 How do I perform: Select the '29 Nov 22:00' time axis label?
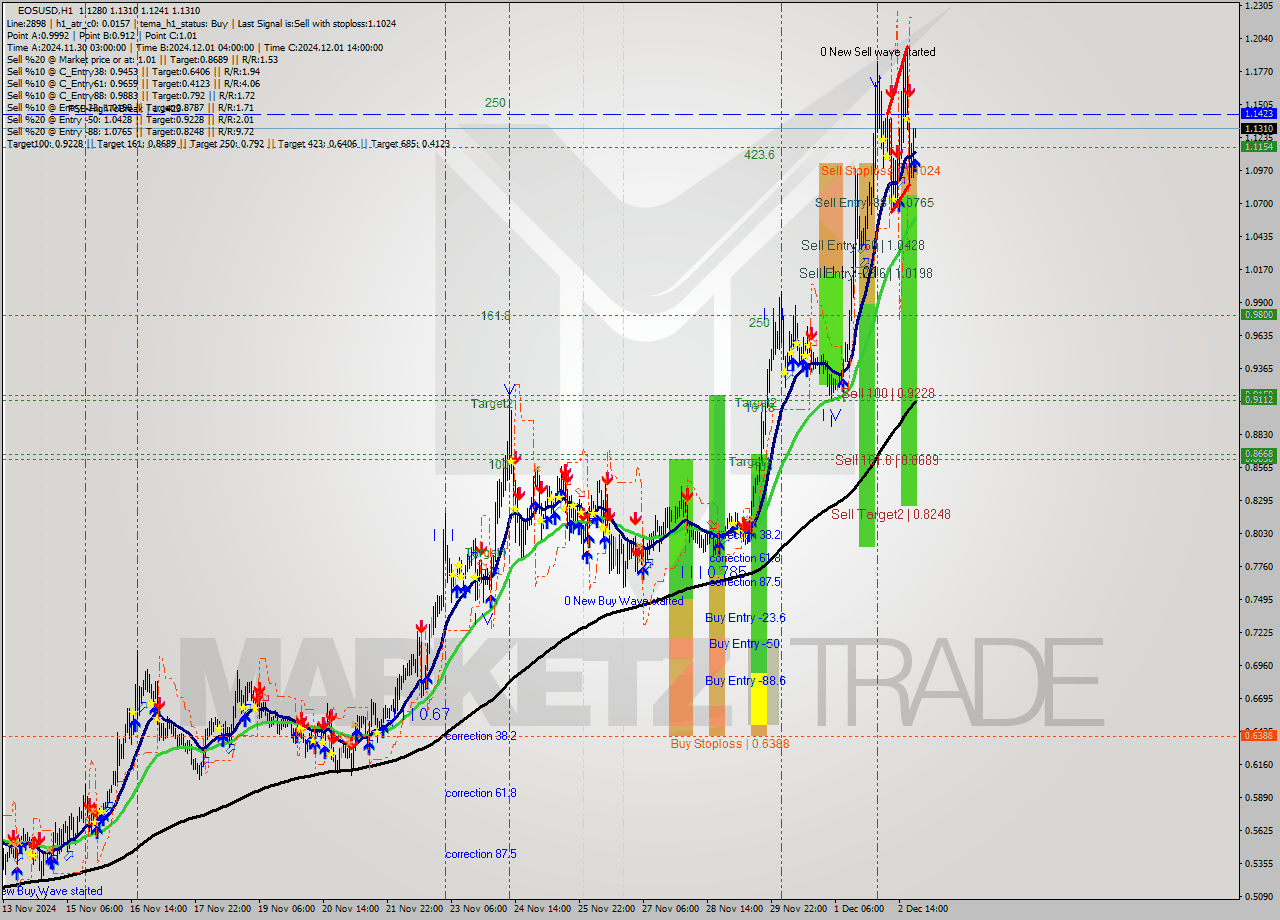(x=797, y=909)
